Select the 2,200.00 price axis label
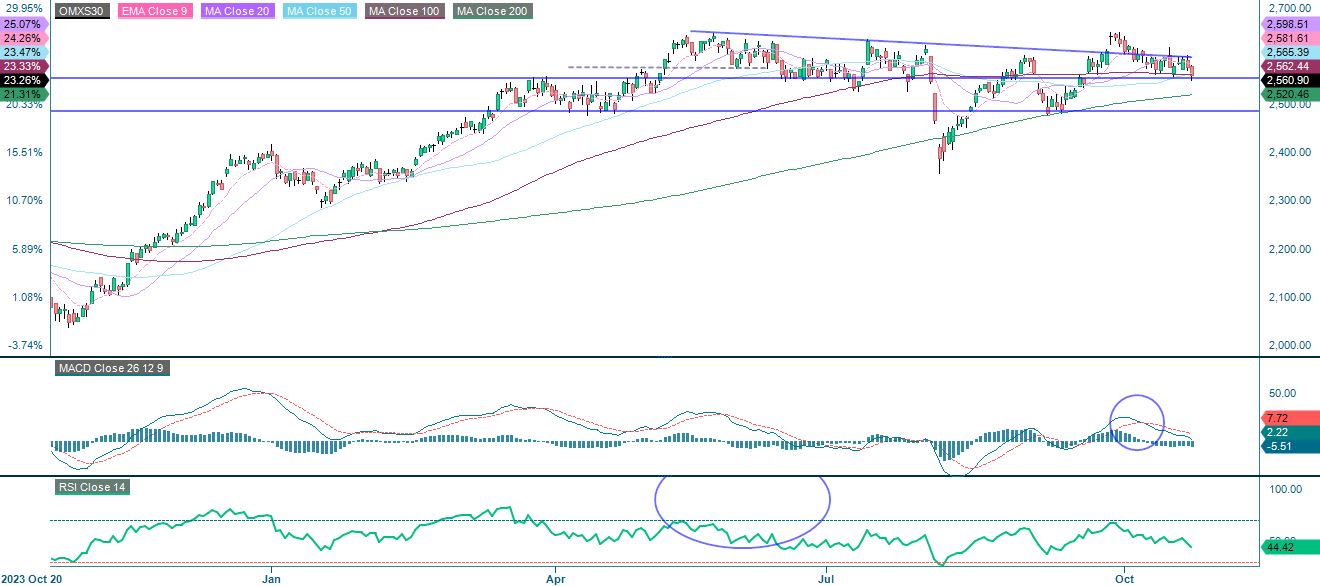The image size is (1320, 586). (1289, 249)
